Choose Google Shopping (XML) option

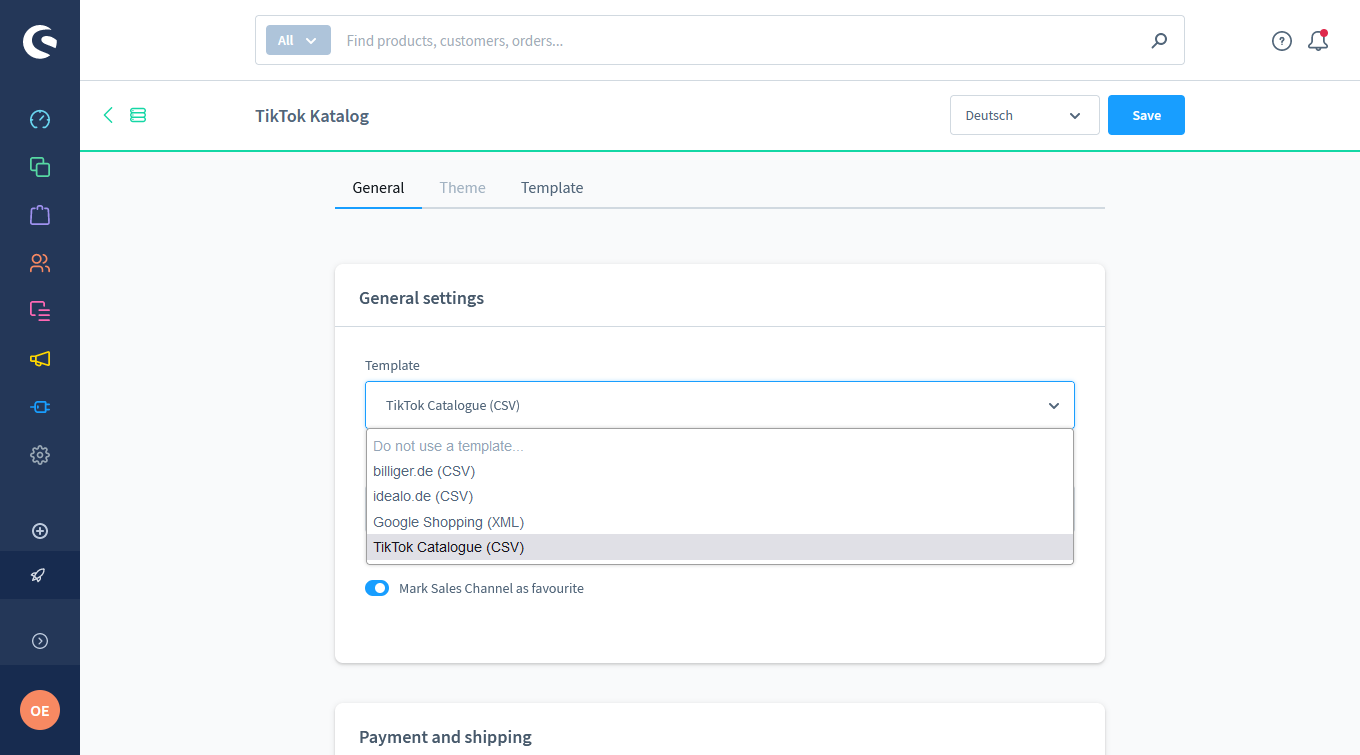click(x=720, y=522)
